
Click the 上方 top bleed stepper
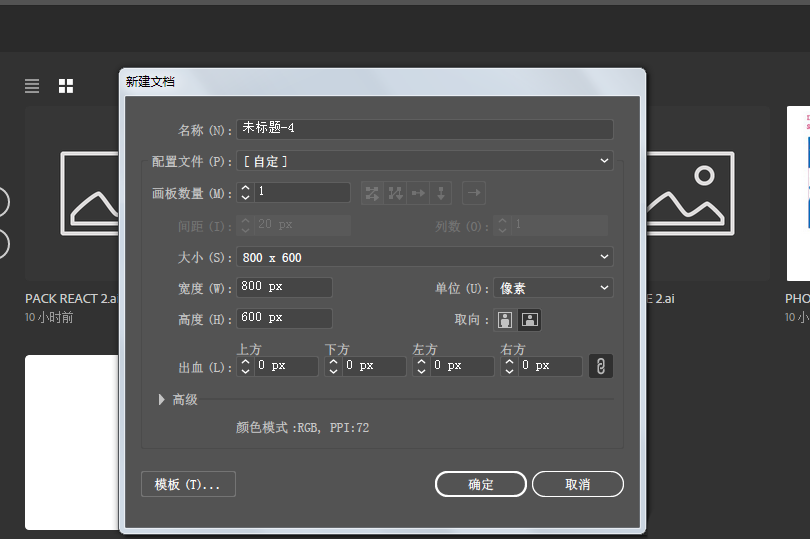click(245, 366)
